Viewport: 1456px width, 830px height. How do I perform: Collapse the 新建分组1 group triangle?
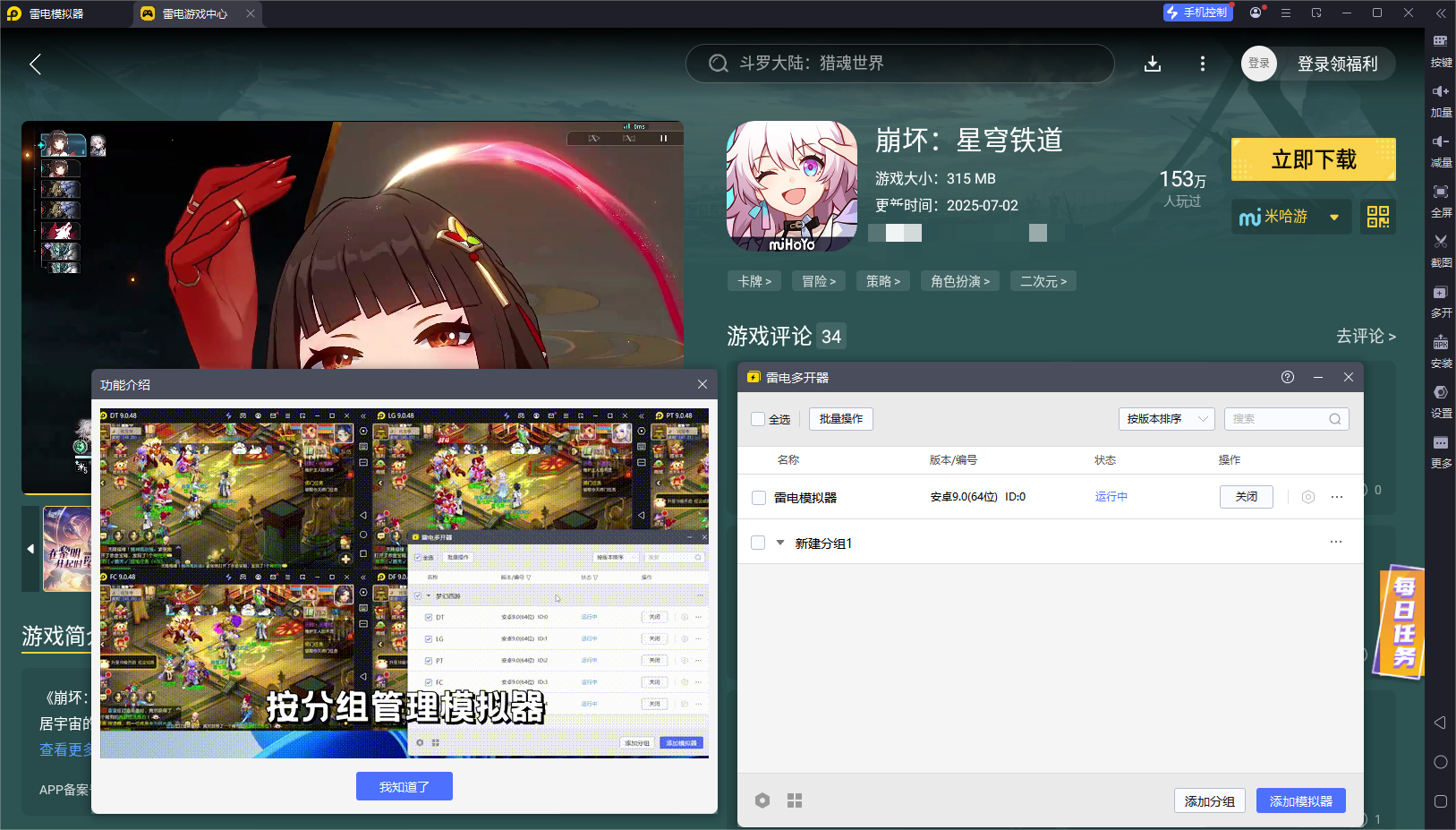pos(780,543)
